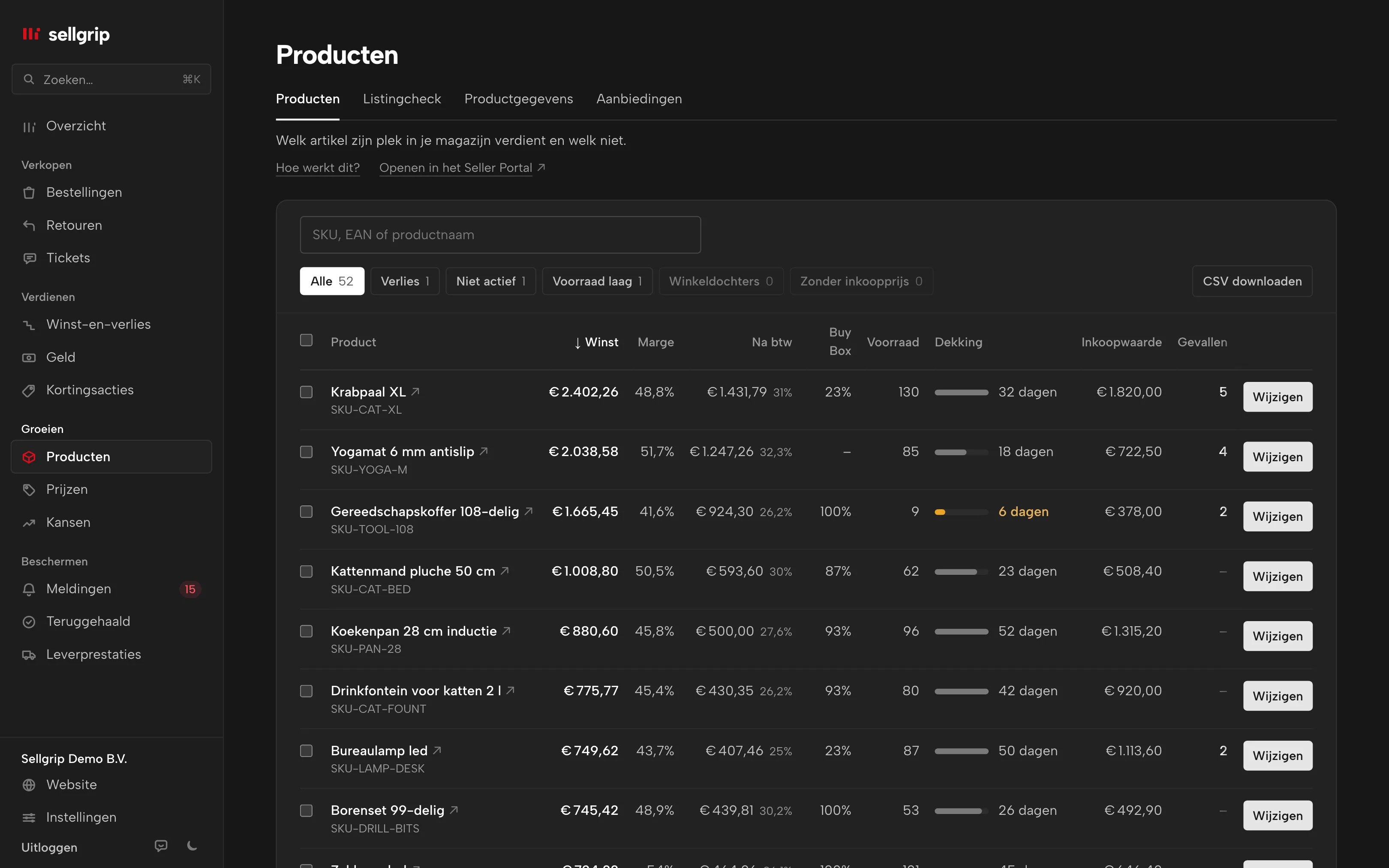Click the Teruggehaald checkmark icon
1389x868 pixels.
pyautogui.click(x=29, y=622)
